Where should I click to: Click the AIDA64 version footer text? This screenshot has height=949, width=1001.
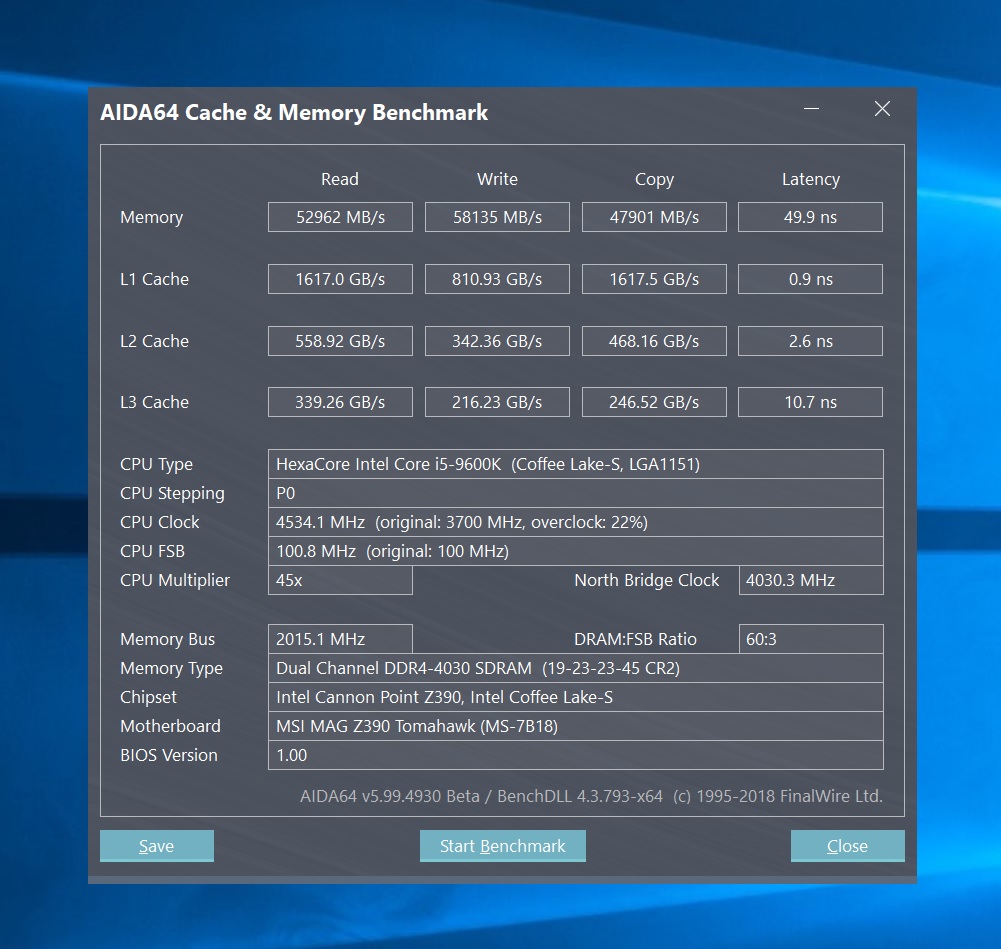[591, 796]
